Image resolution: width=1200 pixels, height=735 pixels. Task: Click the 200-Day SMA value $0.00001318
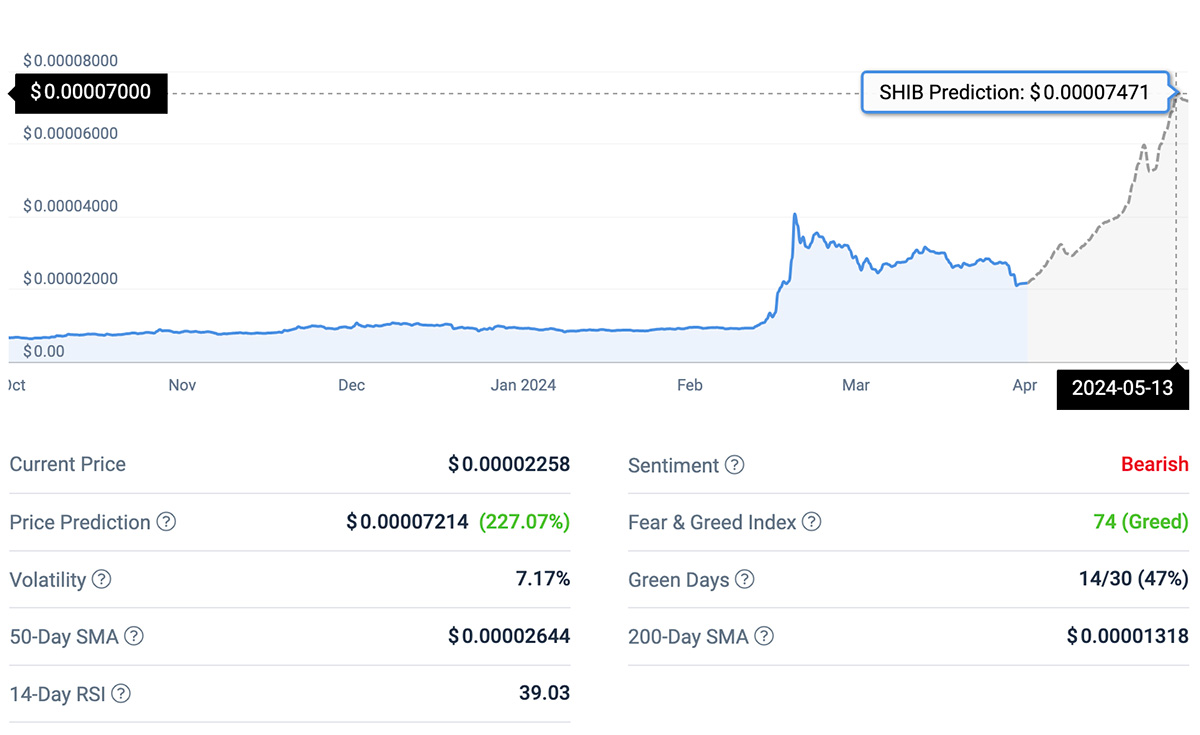tap(1128, 636)
